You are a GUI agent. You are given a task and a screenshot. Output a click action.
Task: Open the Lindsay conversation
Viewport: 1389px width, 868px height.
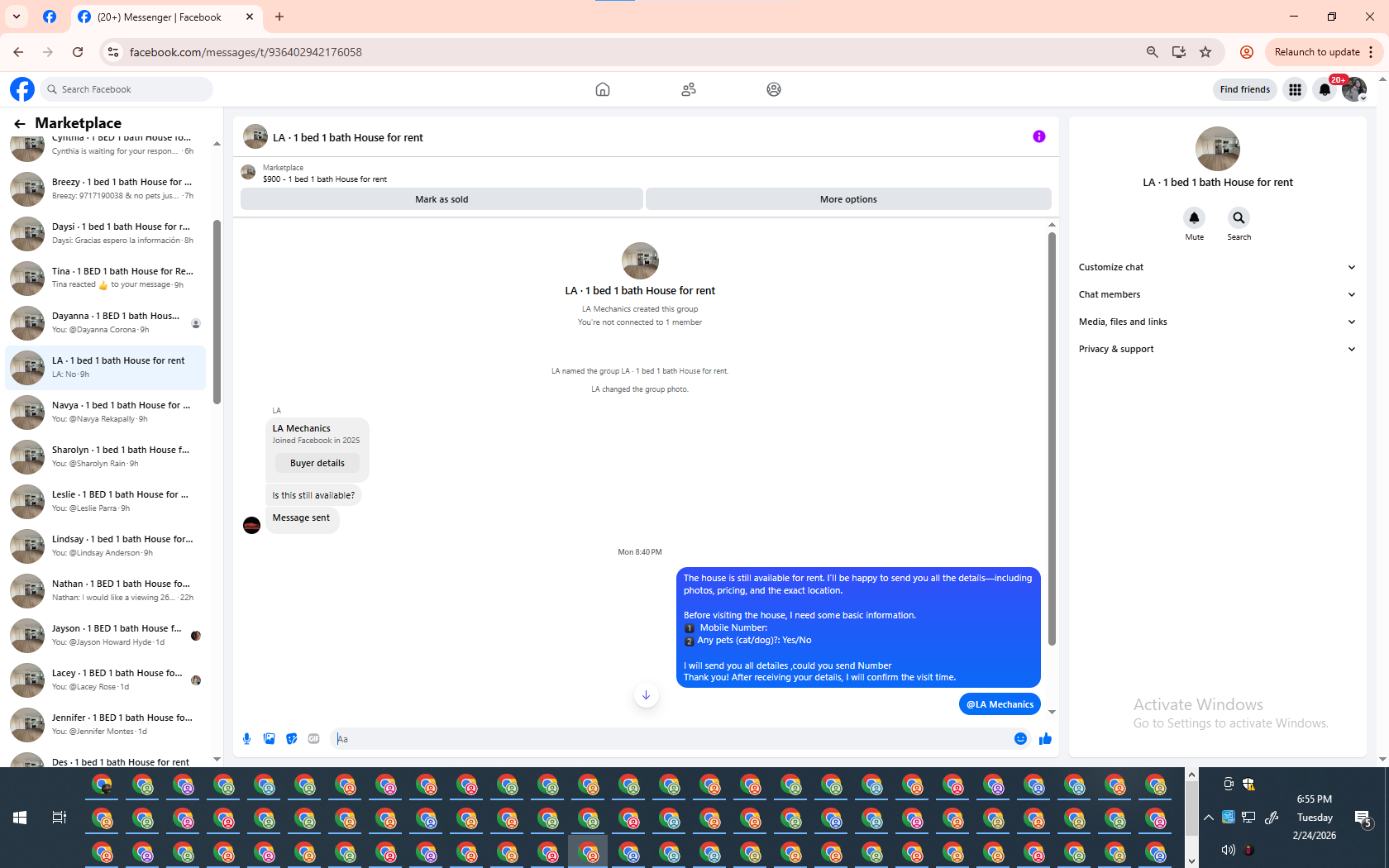click(106, 546)
